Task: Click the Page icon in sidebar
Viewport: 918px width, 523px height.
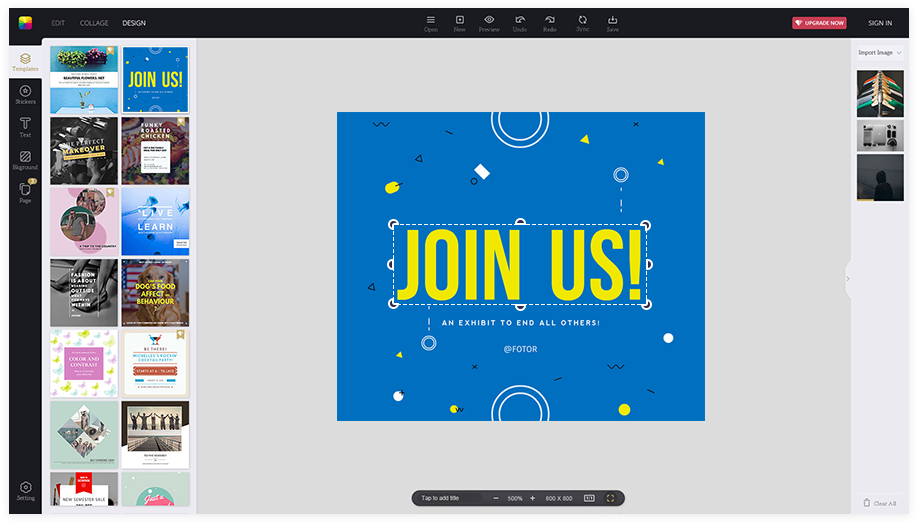Action: click(x=25, y=192)
